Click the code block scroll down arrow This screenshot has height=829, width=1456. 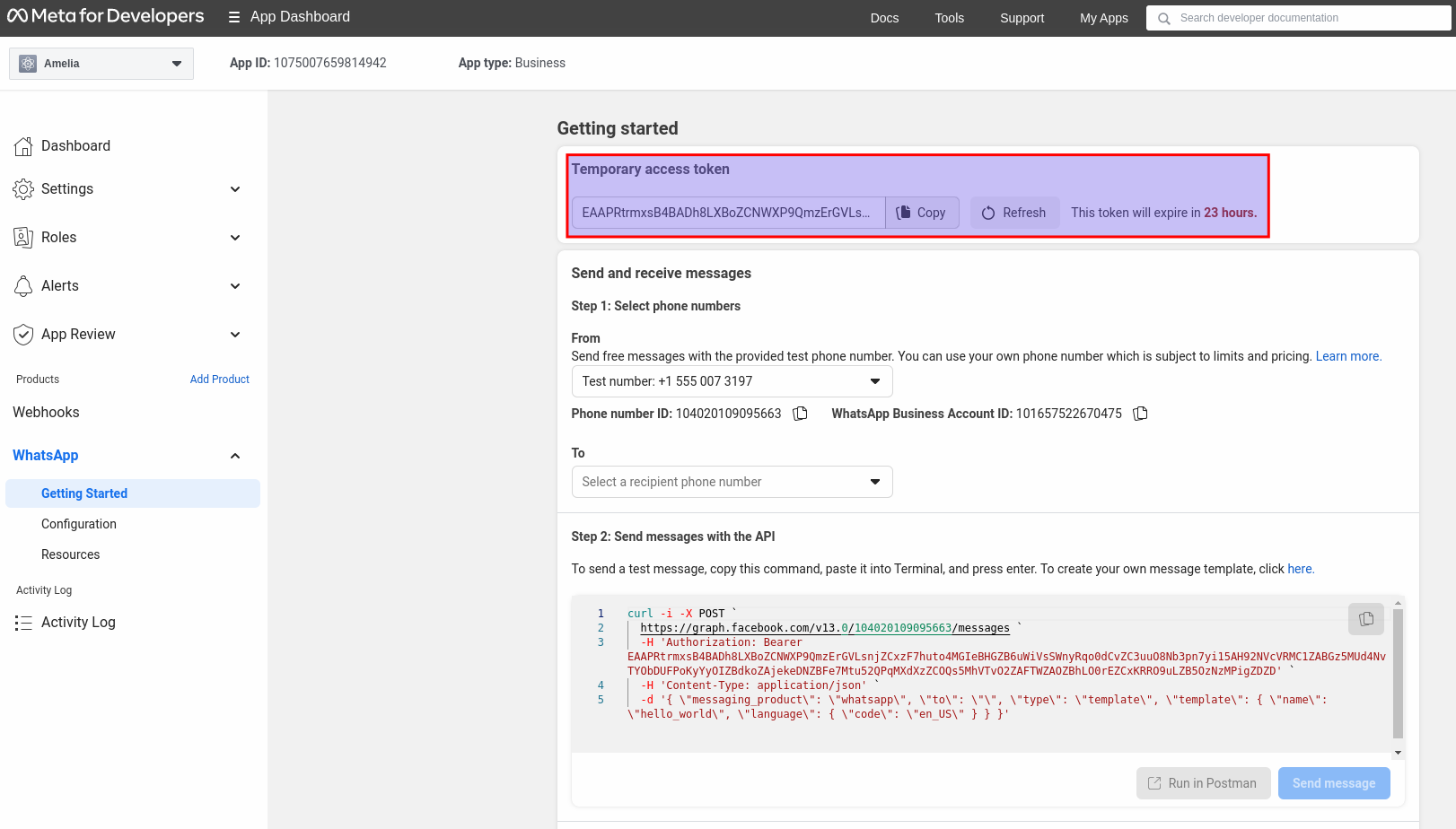point(1398,753)
